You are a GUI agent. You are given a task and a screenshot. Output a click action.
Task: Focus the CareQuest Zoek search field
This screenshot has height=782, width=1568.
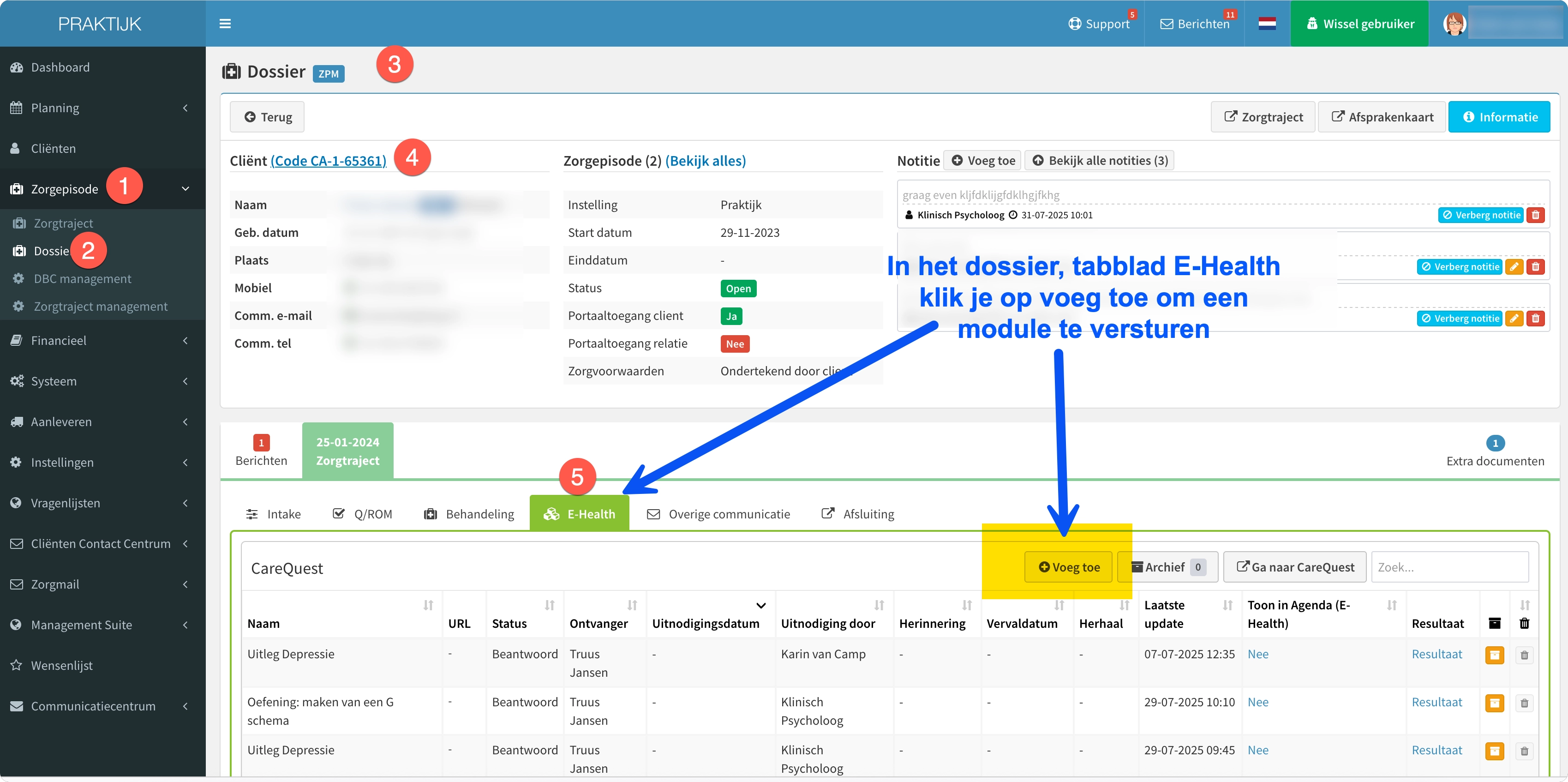coord(1450,567)
